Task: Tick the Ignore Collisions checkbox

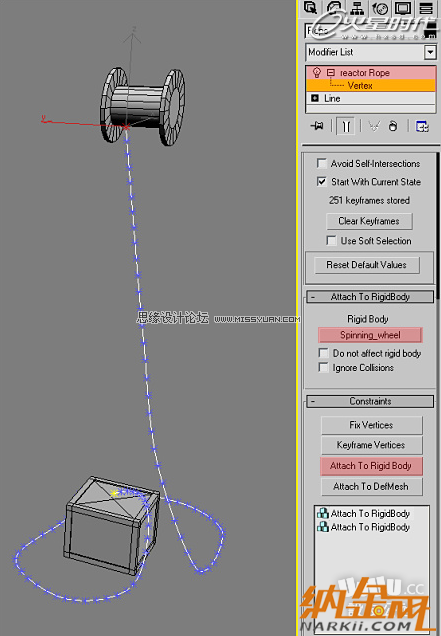Action: tap(323, 367)
